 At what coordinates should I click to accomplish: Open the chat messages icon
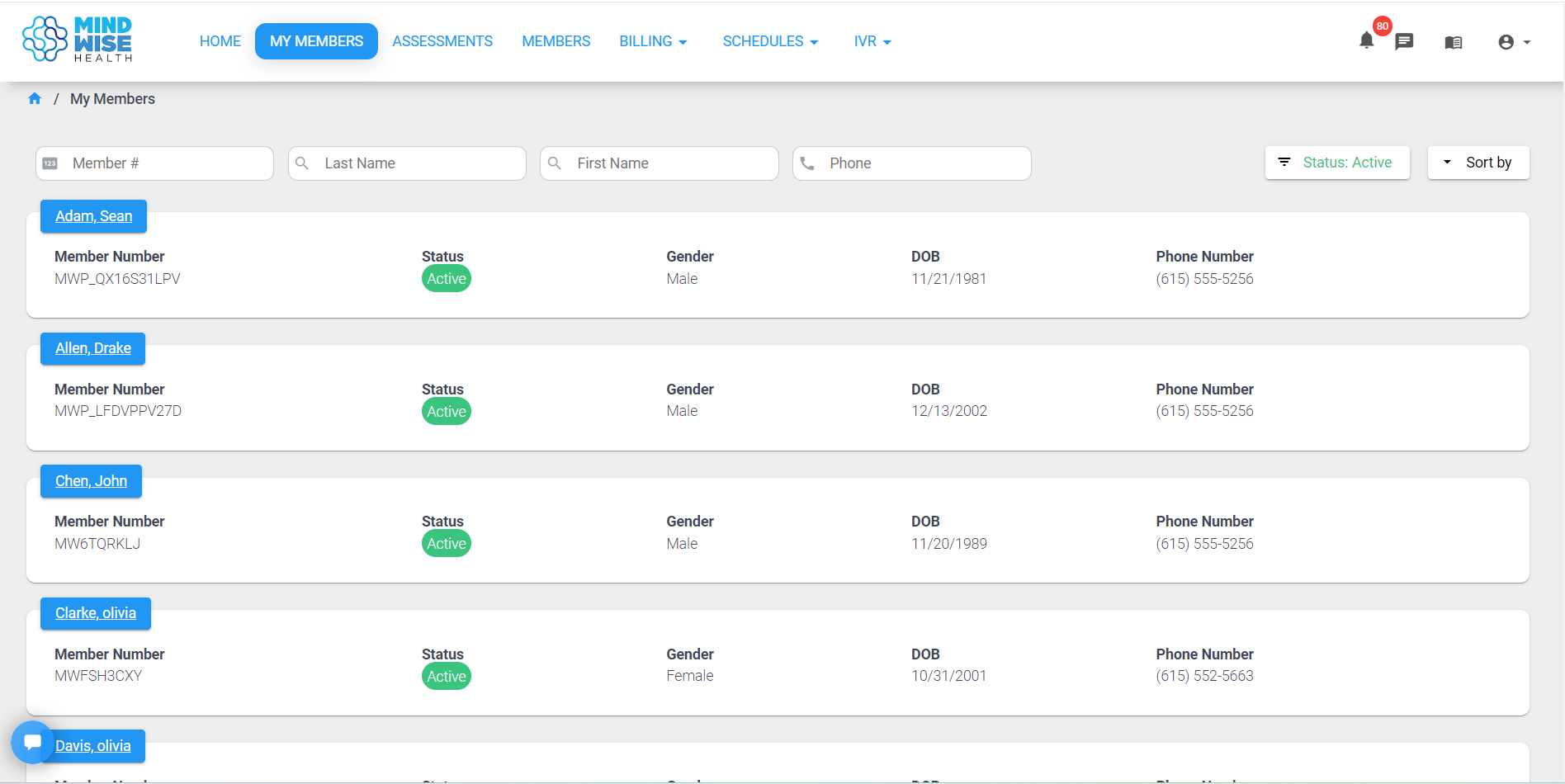[1405, 41]
